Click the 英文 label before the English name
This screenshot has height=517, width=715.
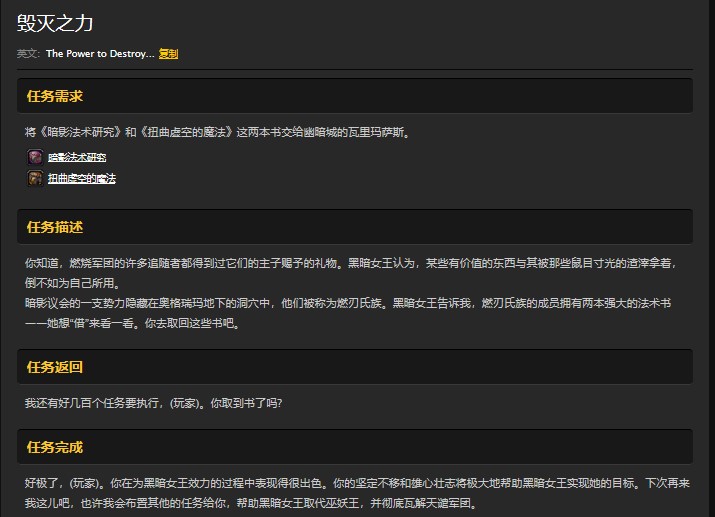[x=28, y=54]
